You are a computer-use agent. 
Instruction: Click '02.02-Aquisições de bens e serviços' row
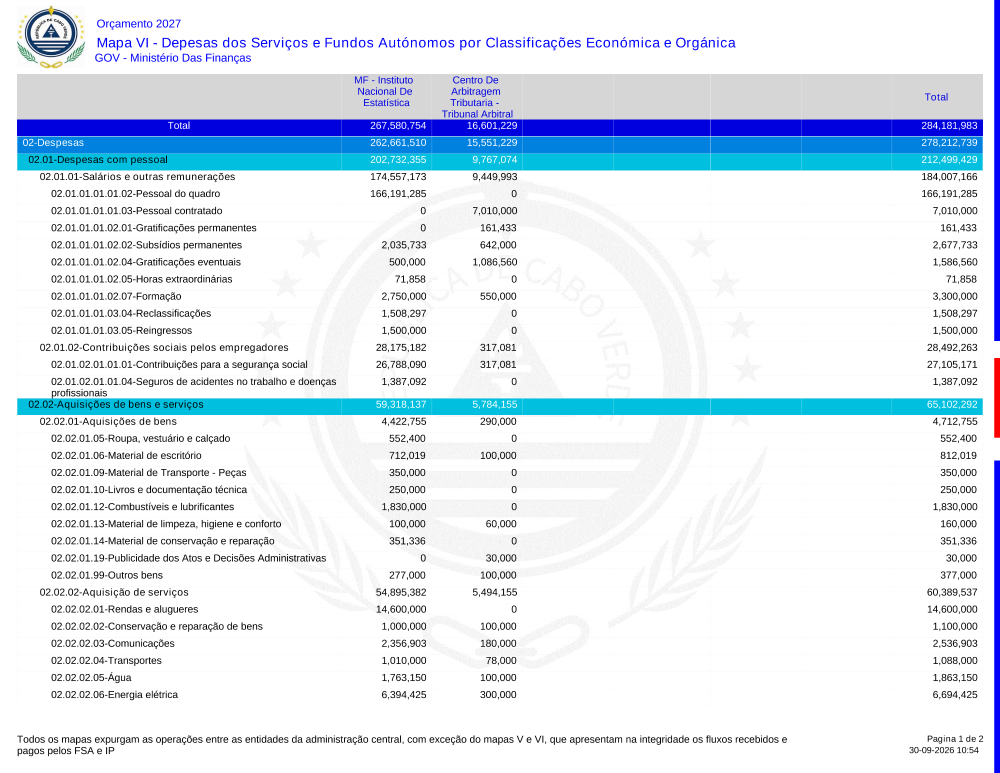click(x=499, y=405)
